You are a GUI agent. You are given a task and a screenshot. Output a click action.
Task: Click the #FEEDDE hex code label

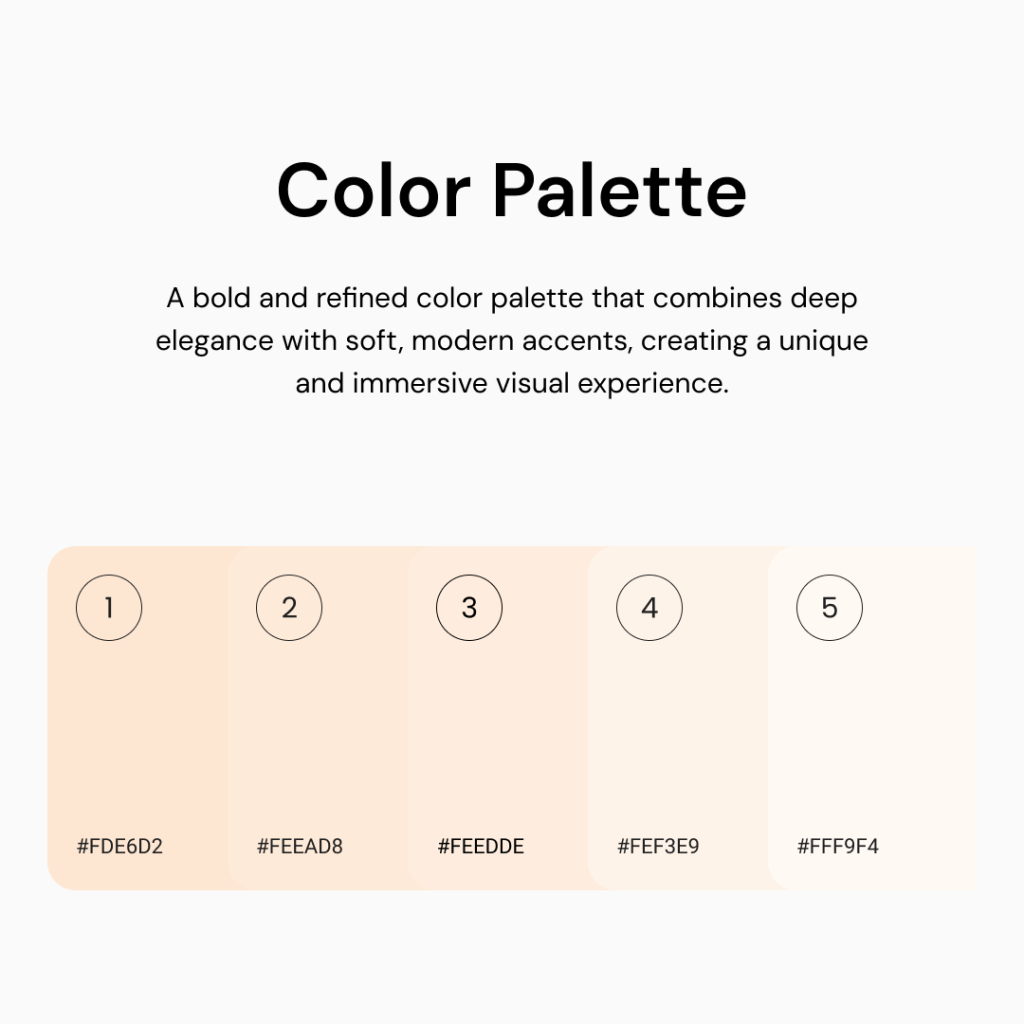tap(481, 847)
